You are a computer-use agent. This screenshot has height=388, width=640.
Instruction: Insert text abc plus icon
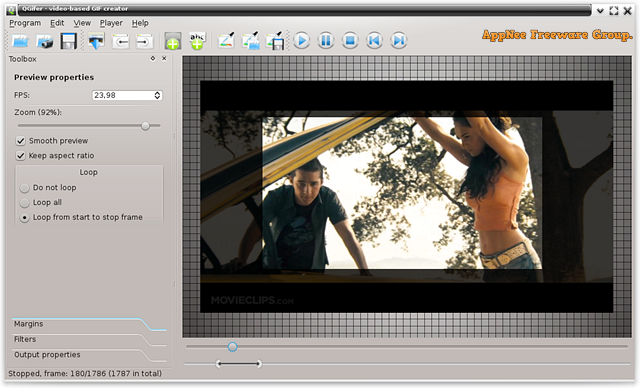pyautogui.click(x=198, y=41)
